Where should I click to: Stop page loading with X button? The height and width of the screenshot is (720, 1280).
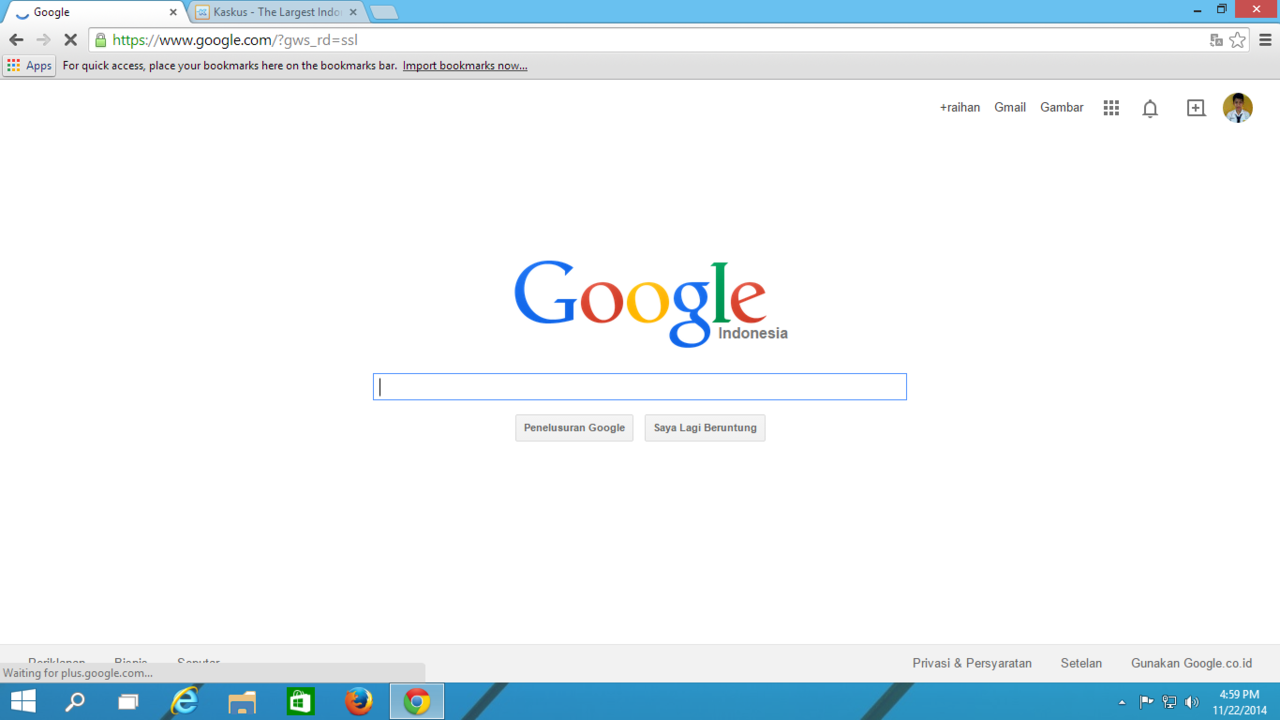click(70, 40)
